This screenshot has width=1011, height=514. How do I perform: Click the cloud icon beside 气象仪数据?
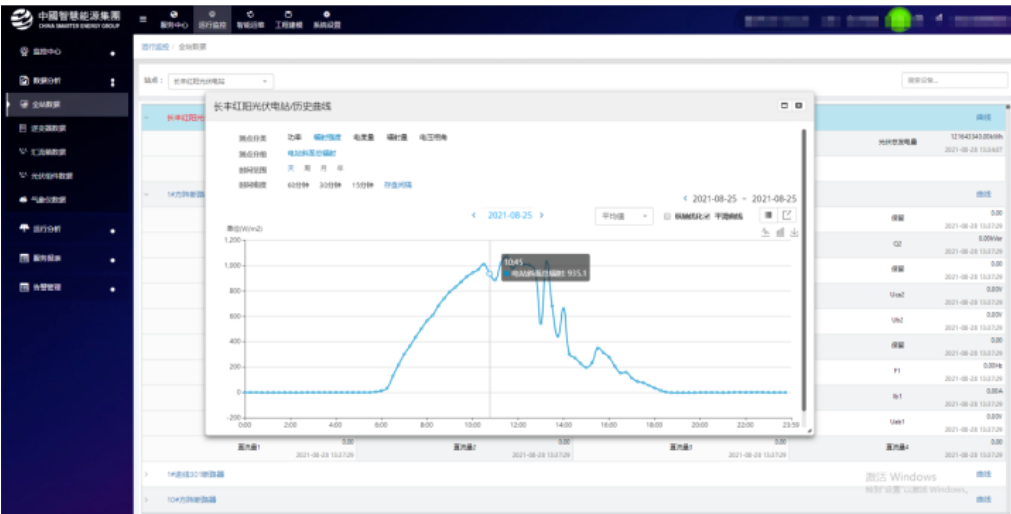click(24, 200)
